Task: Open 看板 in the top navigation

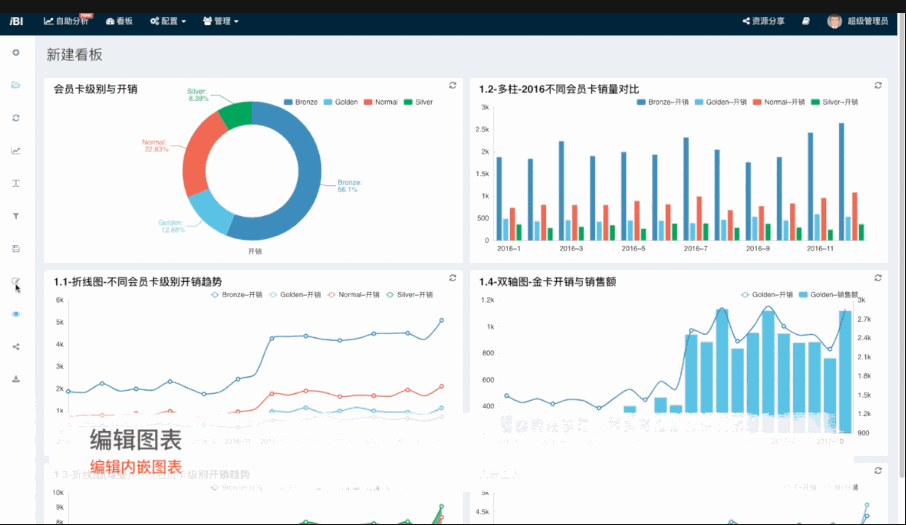Action: pyautogui.click(x=119, y=20)
